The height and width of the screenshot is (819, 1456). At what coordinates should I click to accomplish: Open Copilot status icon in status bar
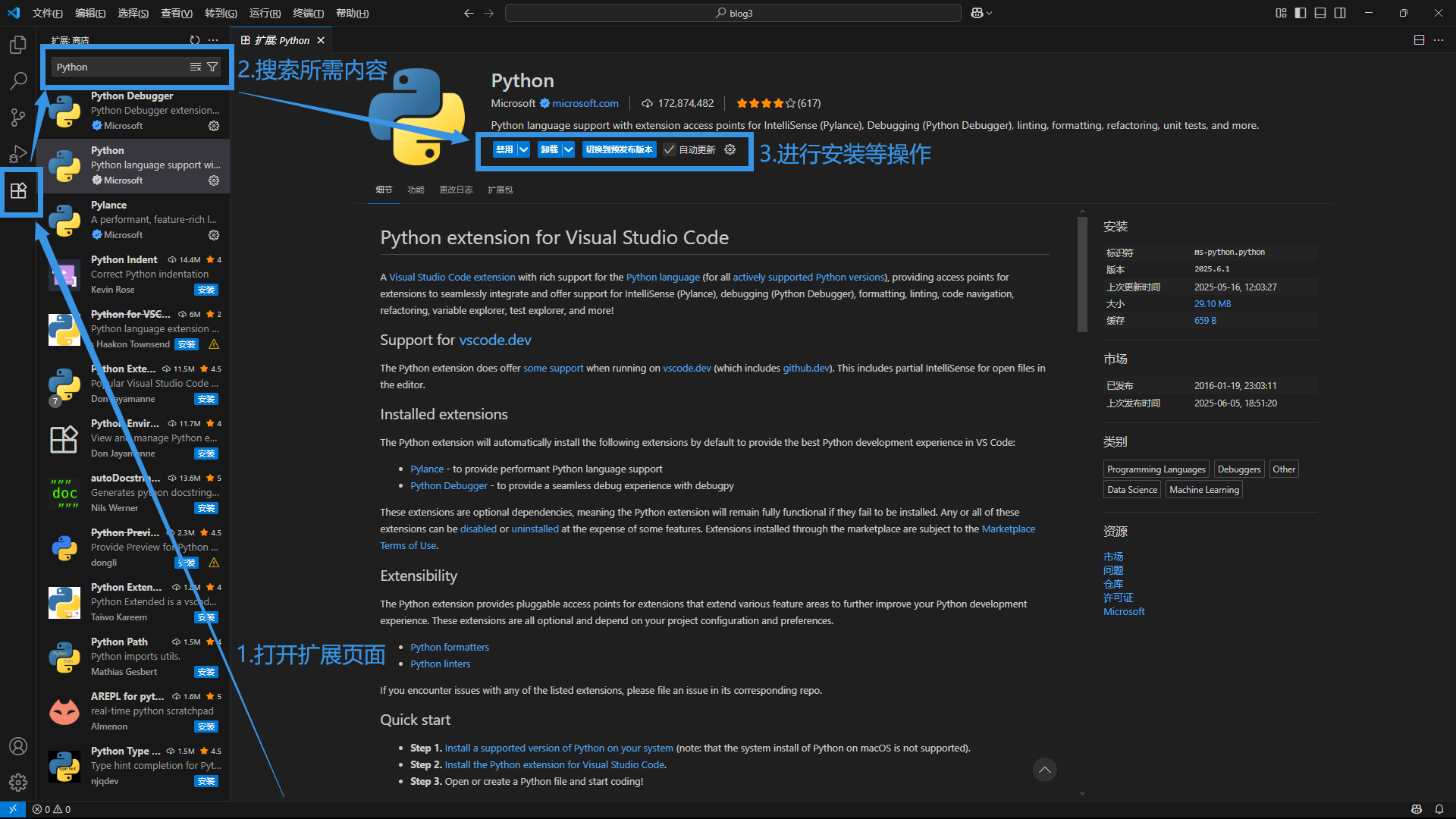pos(1416,809)
